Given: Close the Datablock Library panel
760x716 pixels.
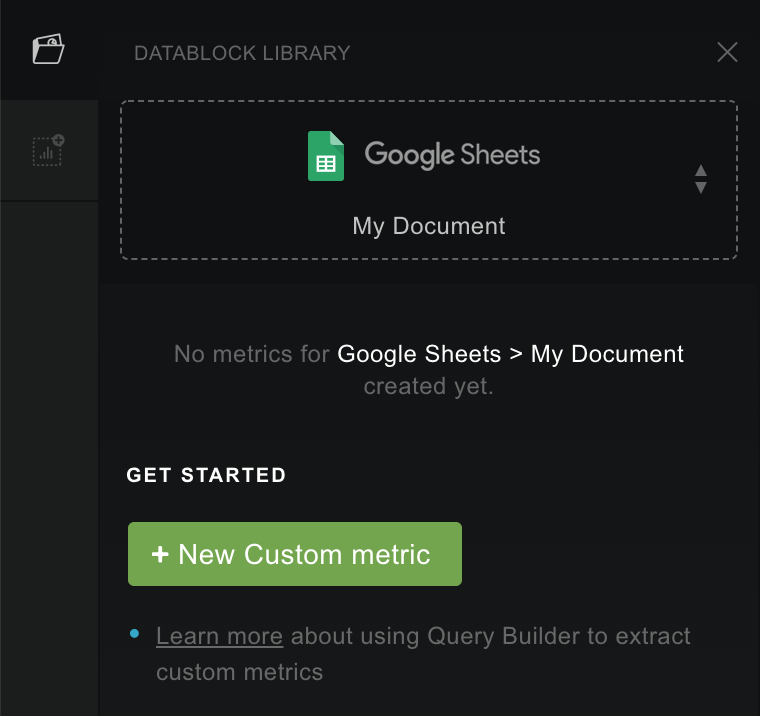Looking at the screenshot, I should click(x=727, y=52).
